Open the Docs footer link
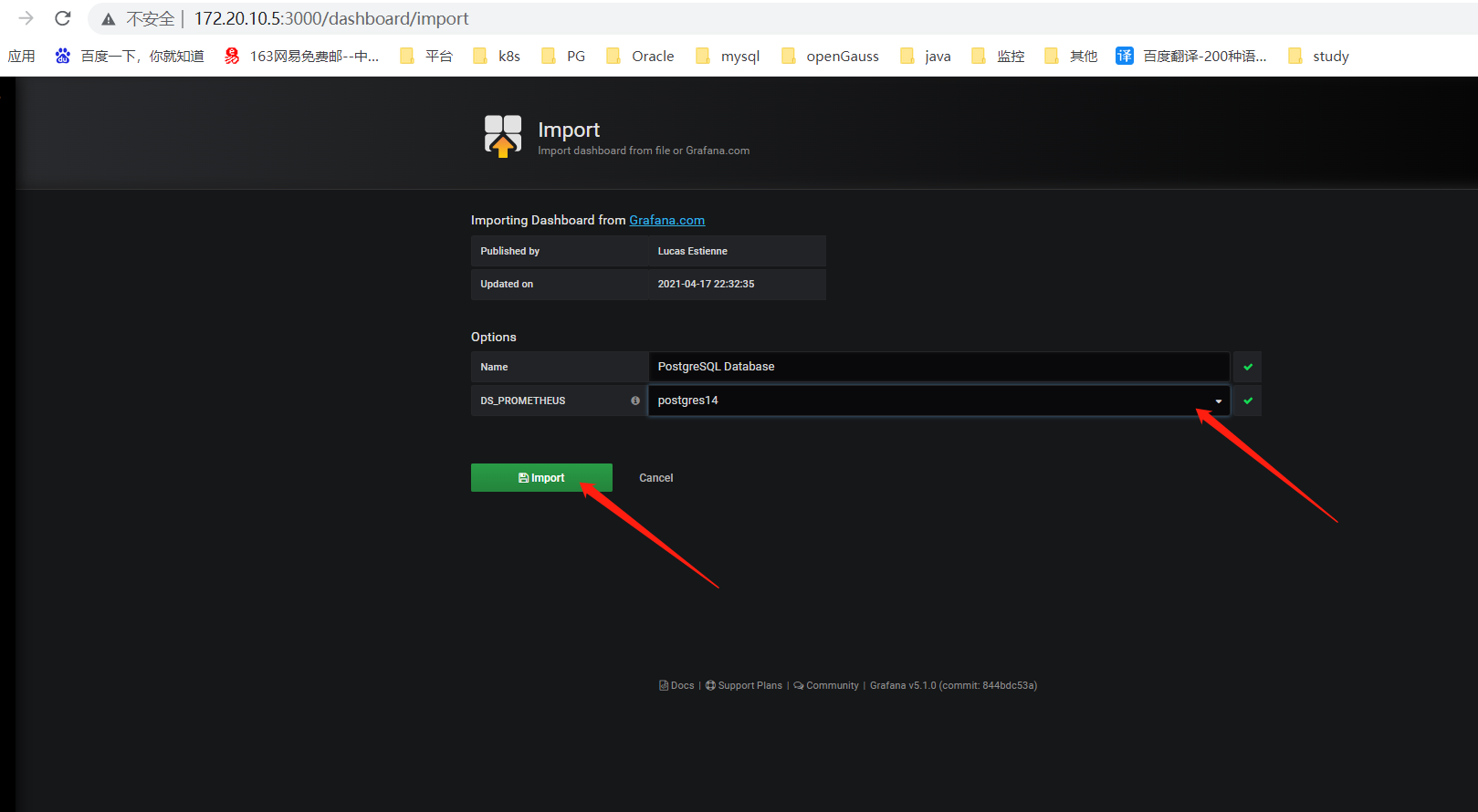Image resolution: width=1478 pixels, height=812 pixels. pos(676,685)
